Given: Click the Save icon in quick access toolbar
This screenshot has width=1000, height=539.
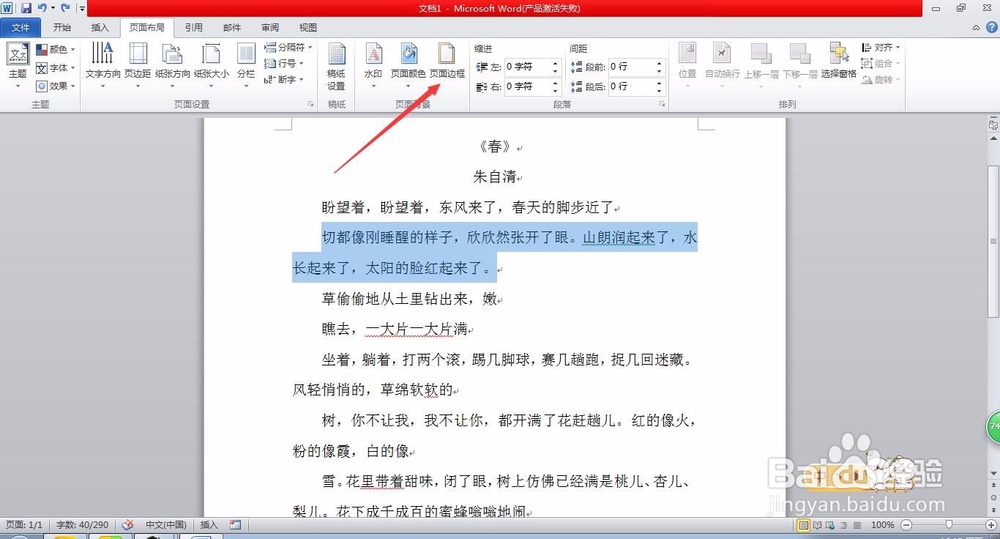Looking at the screenshot, I should click(x=26, y=8).
